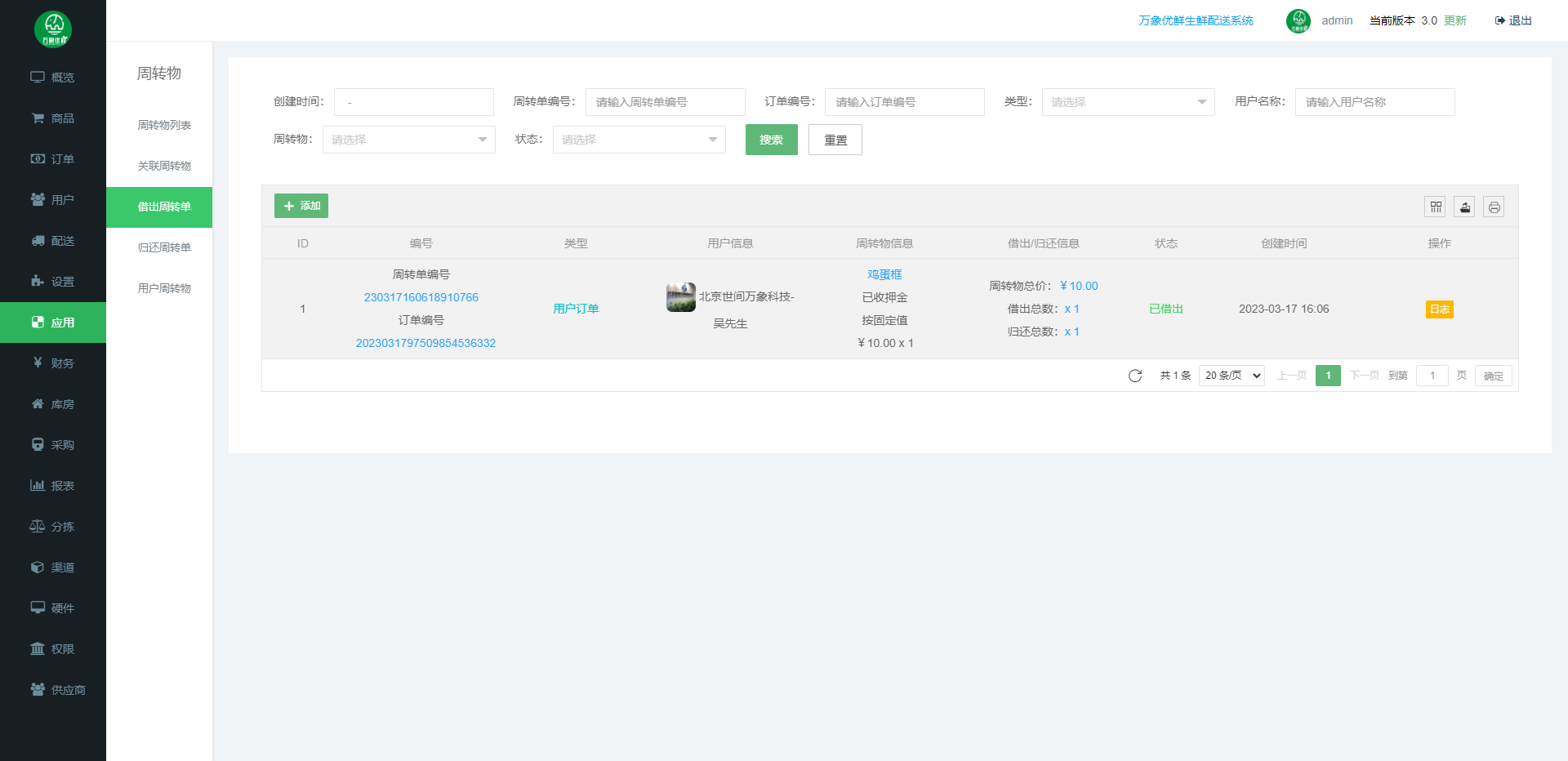Expand the 类型 filter dropdown

coord(1128,102)
